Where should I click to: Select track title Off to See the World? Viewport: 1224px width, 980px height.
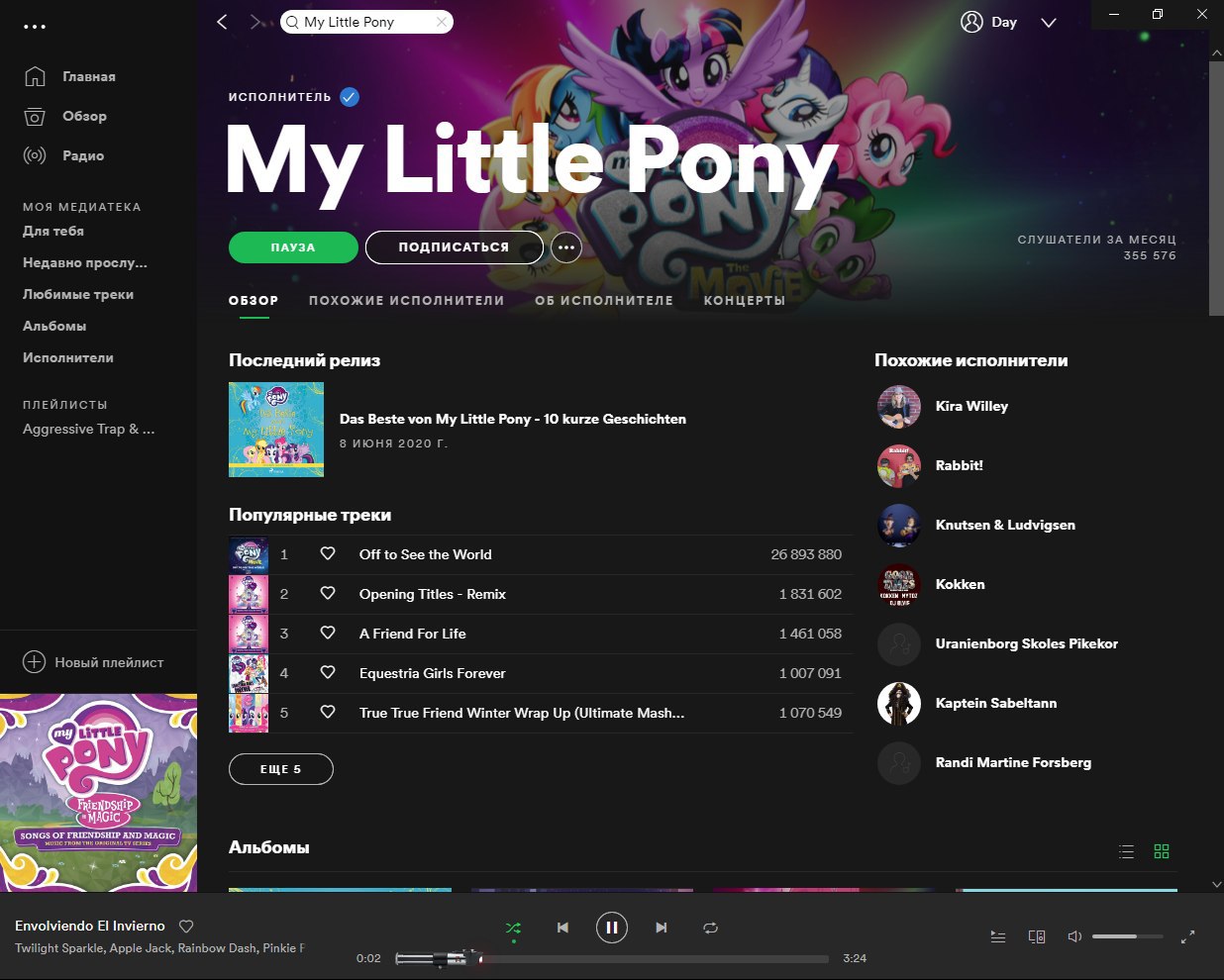(426, 554)
